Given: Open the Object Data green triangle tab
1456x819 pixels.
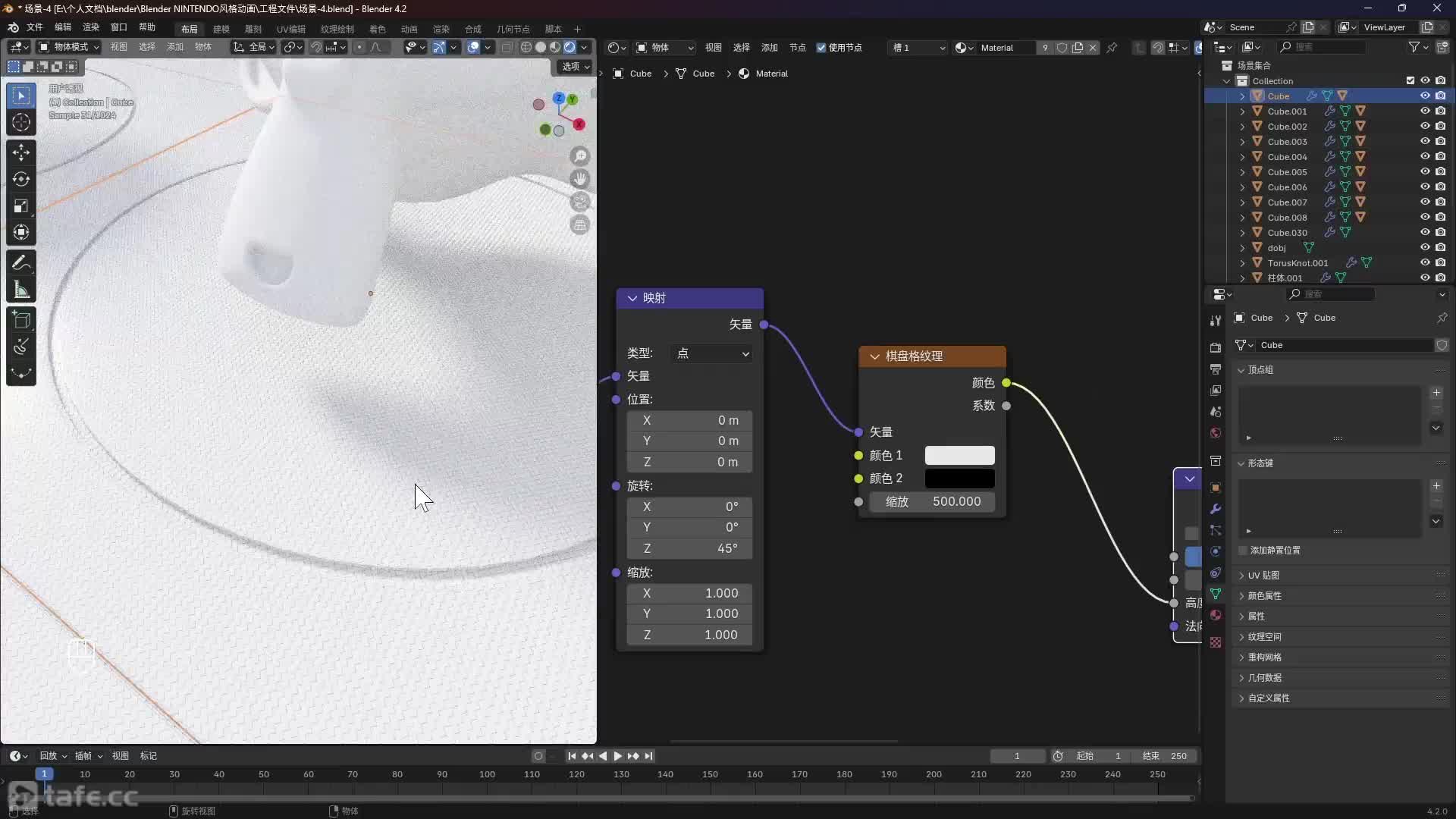Looking at the screenshot, I should pyautogui.click(x=1216, y=594).
